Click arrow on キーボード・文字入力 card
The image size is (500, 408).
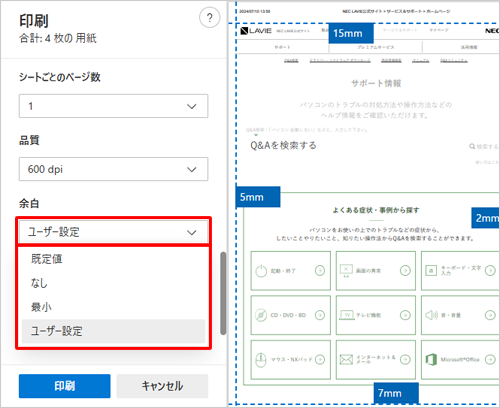pyautogui.click(x=490, y=270)
